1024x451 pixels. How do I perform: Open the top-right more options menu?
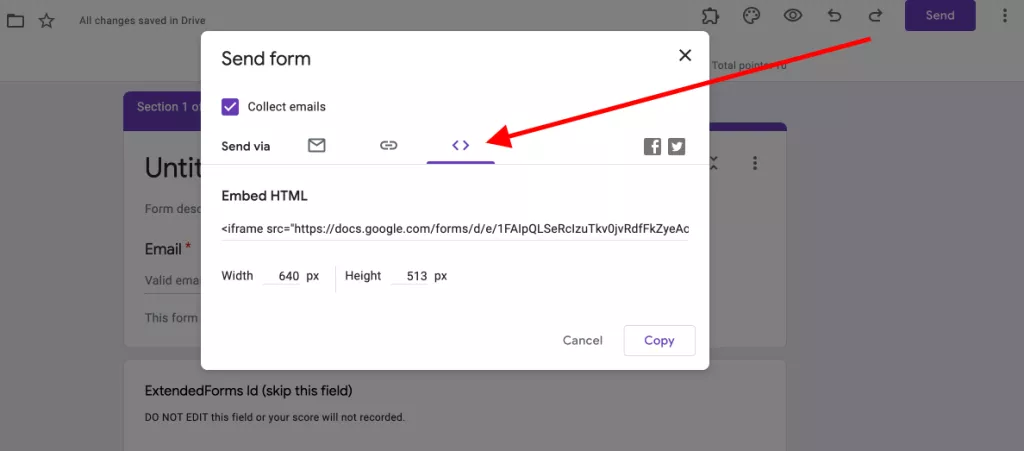click(x=1005, y=16)
